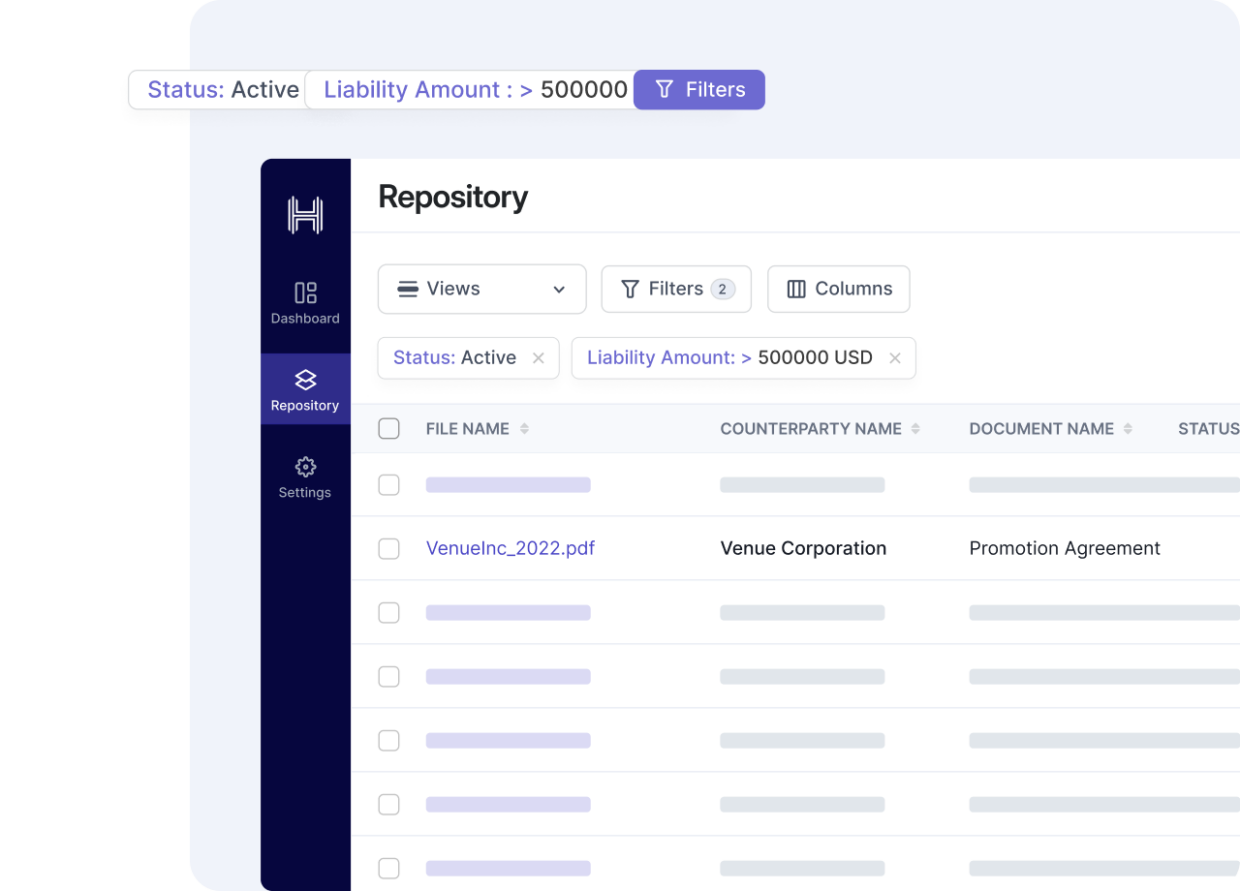This screenshot has width=1240, height=891.
Task: Click the sort icon next to STATUS header
Action: (1238, 428)
